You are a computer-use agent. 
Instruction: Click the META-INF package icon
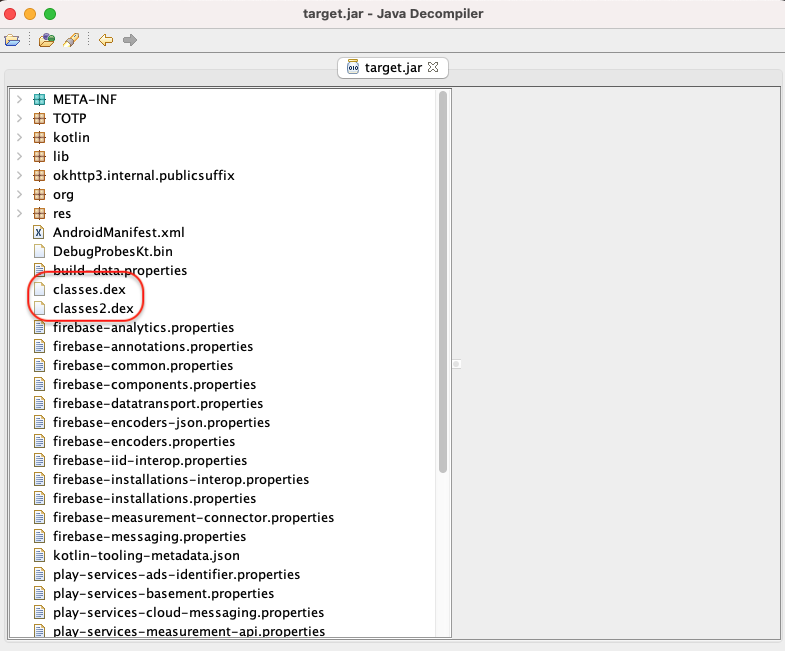tap(39, 99)
